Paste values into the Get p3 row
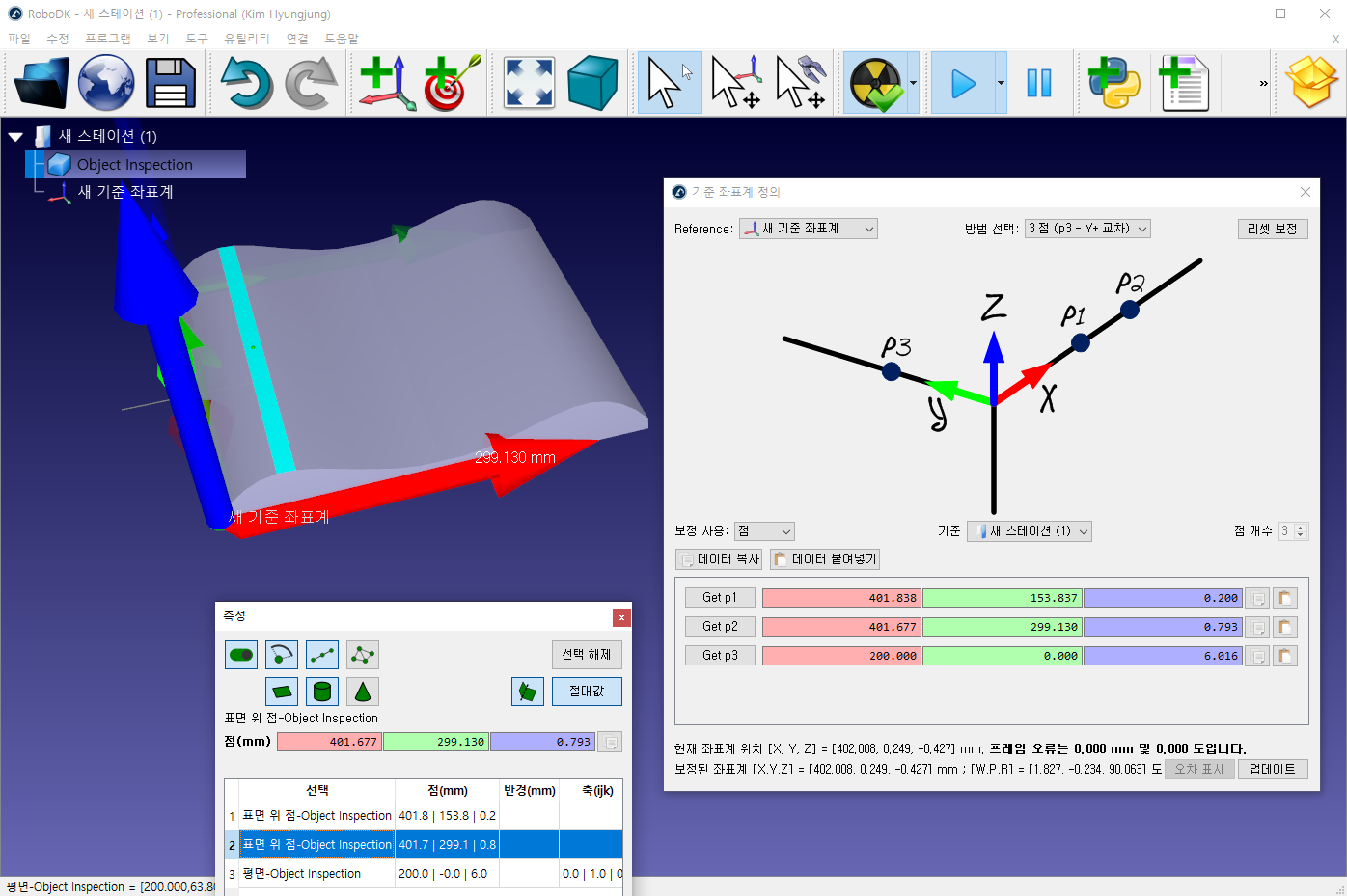 (1285, 656)
